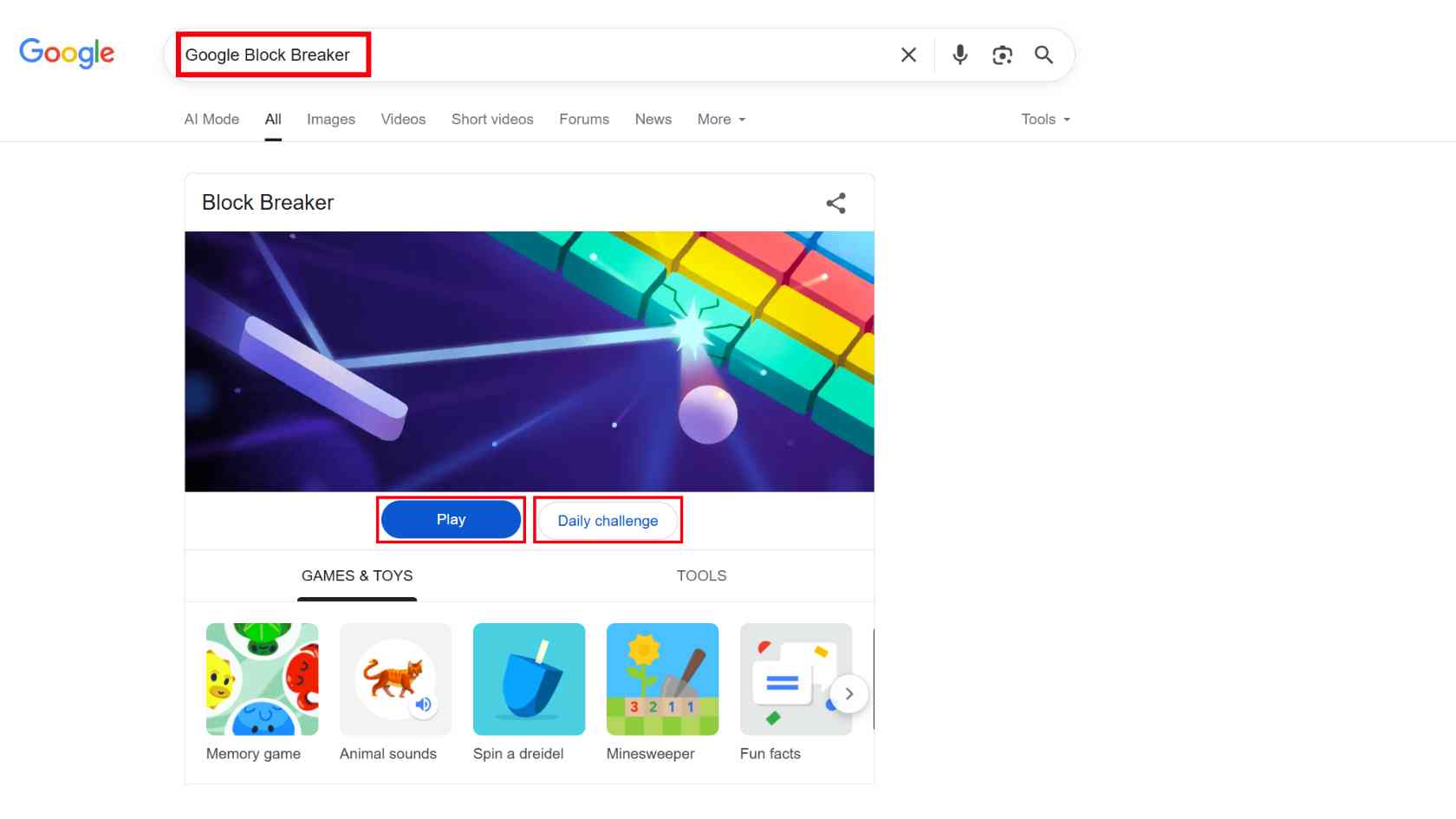Open Google Lens image search
The height and width of the screenshot is (819, 1456).
coord(1002,55)
